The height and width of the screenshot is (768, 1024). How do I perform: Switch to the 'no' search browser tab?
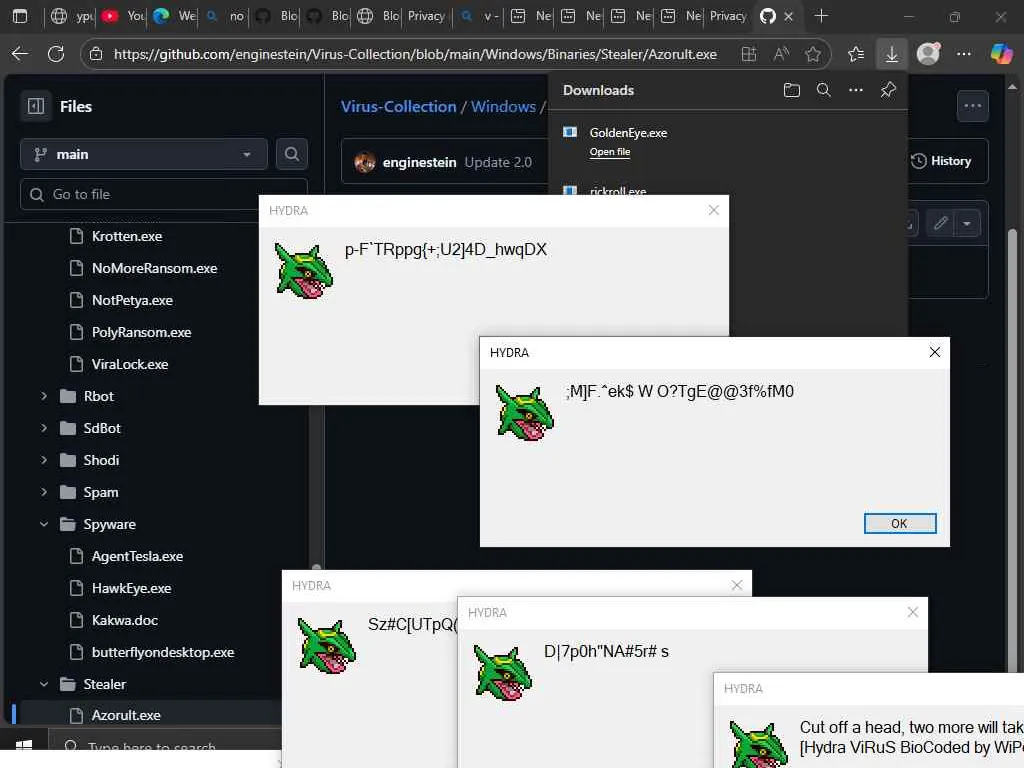[225, 16]
